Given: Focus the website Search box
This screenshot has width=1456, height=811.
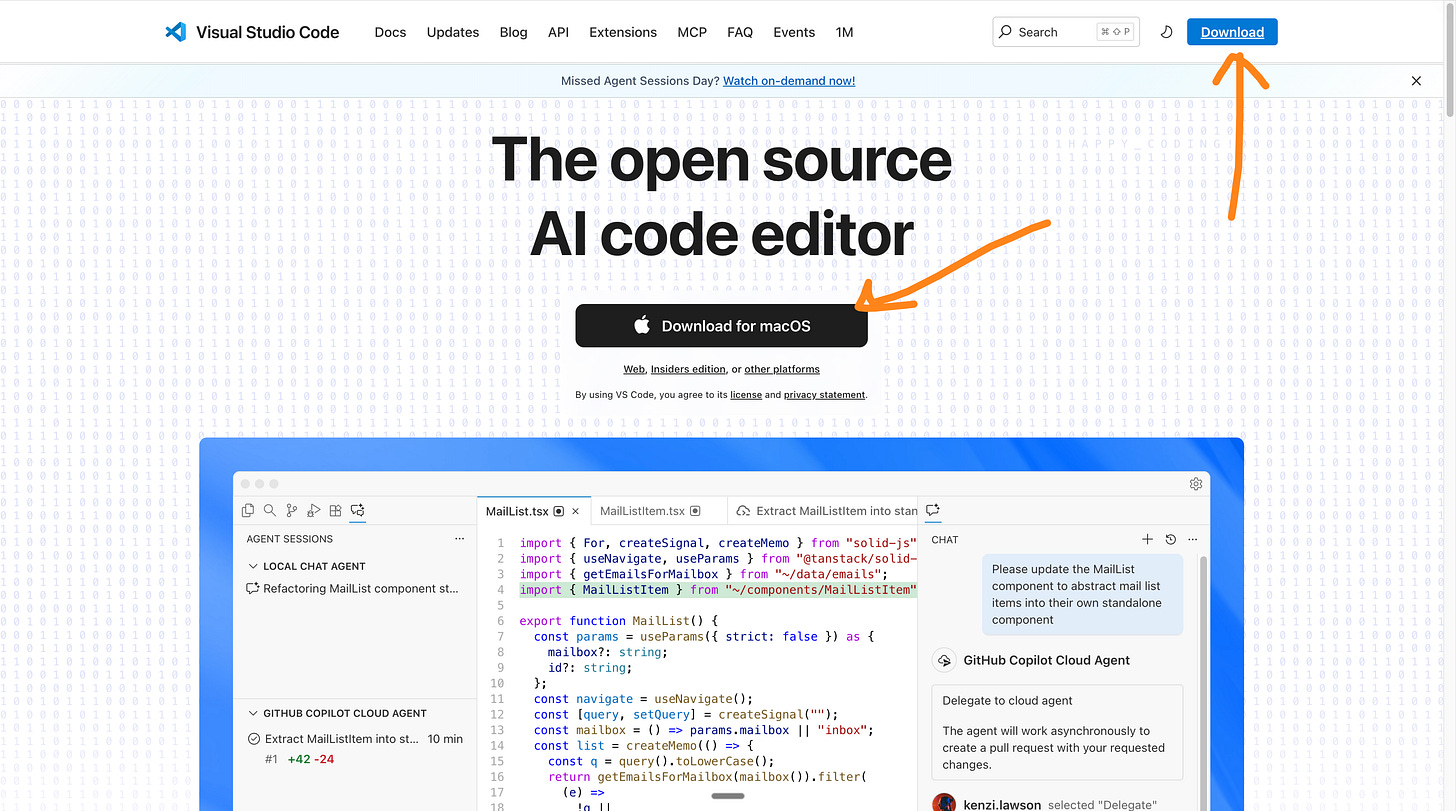Looking at the screenshot, I should point(1066,32).
